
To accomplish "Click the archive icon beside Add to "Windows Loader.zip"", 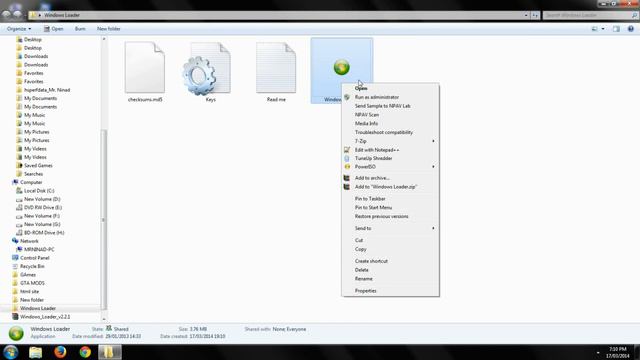I will [x=347, y=187].
